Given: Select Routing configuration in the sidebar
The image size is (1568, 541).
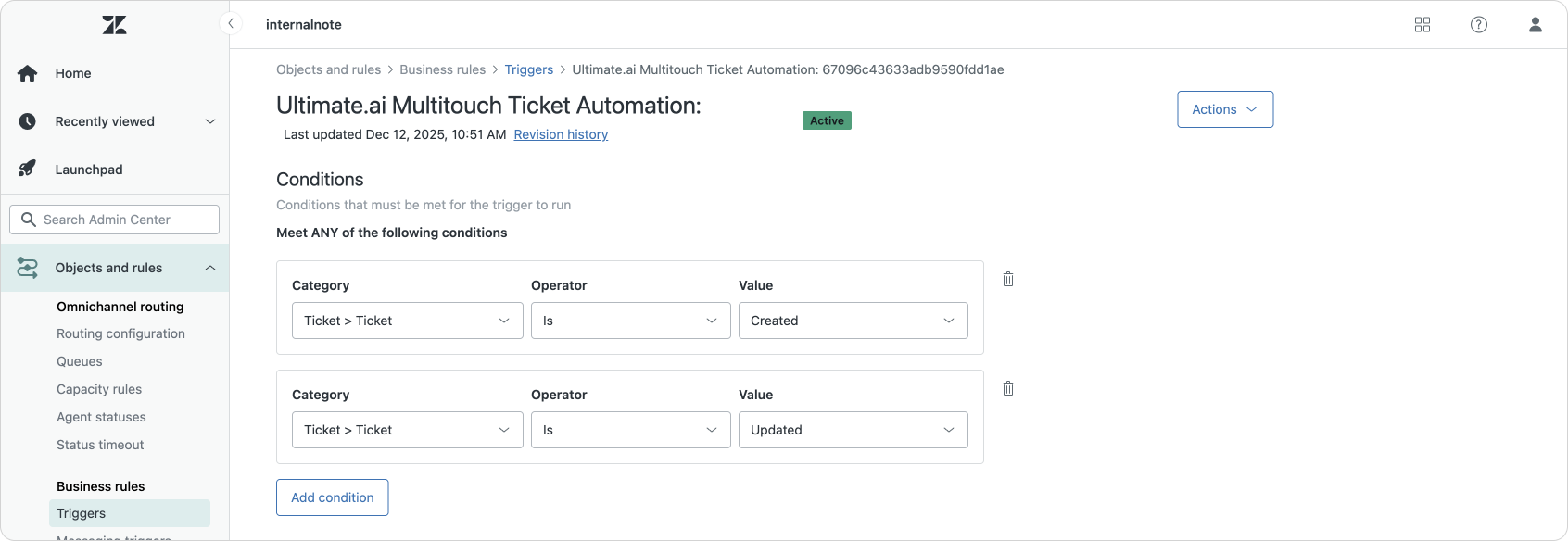Looking at the screenshot, I should click(x=120, y=333).
